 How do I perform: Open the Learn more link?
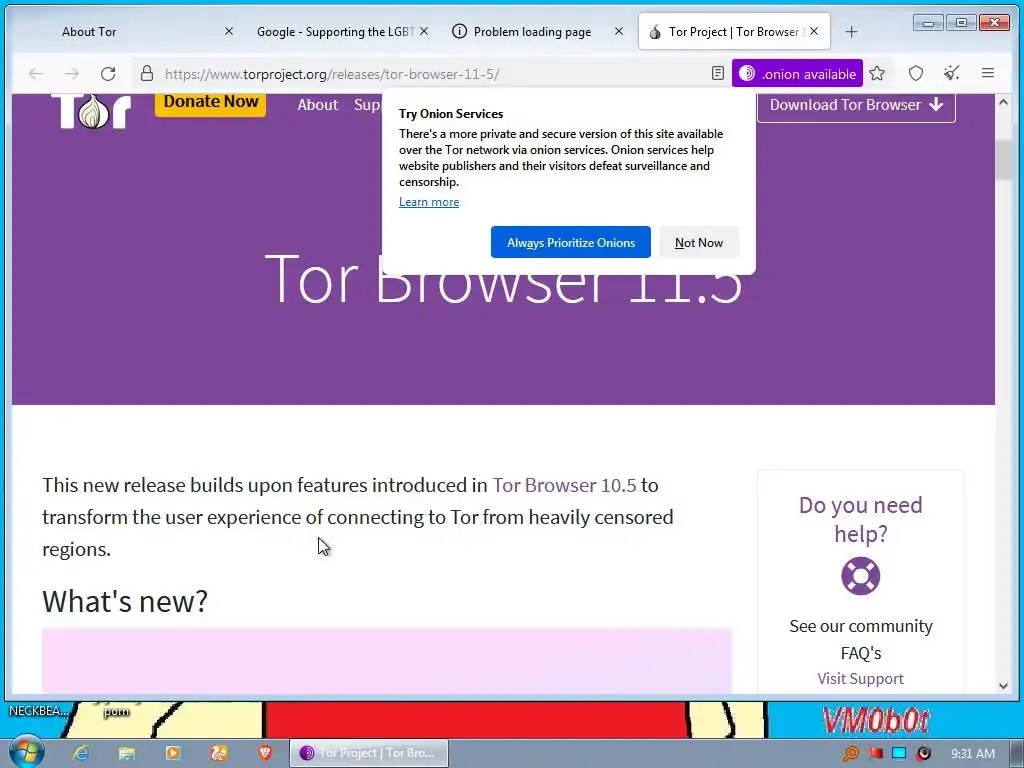click(429, 202)
